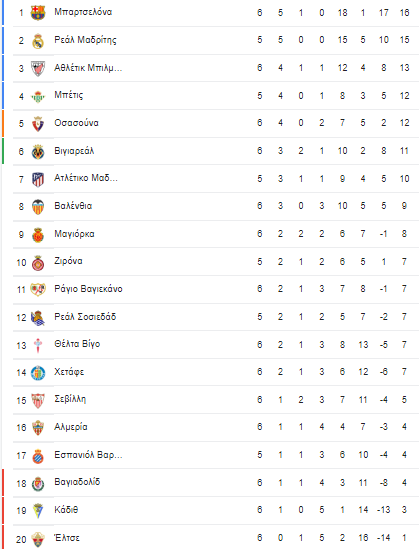
Task: Click the Ρεάλ Σοσιεδάδ team name
Action: pos(85,317)
